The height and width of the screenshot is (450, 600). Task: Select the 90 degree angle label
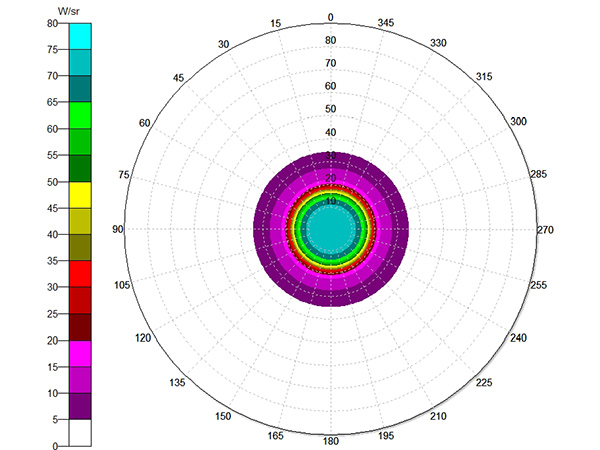(x=117, y=230)
